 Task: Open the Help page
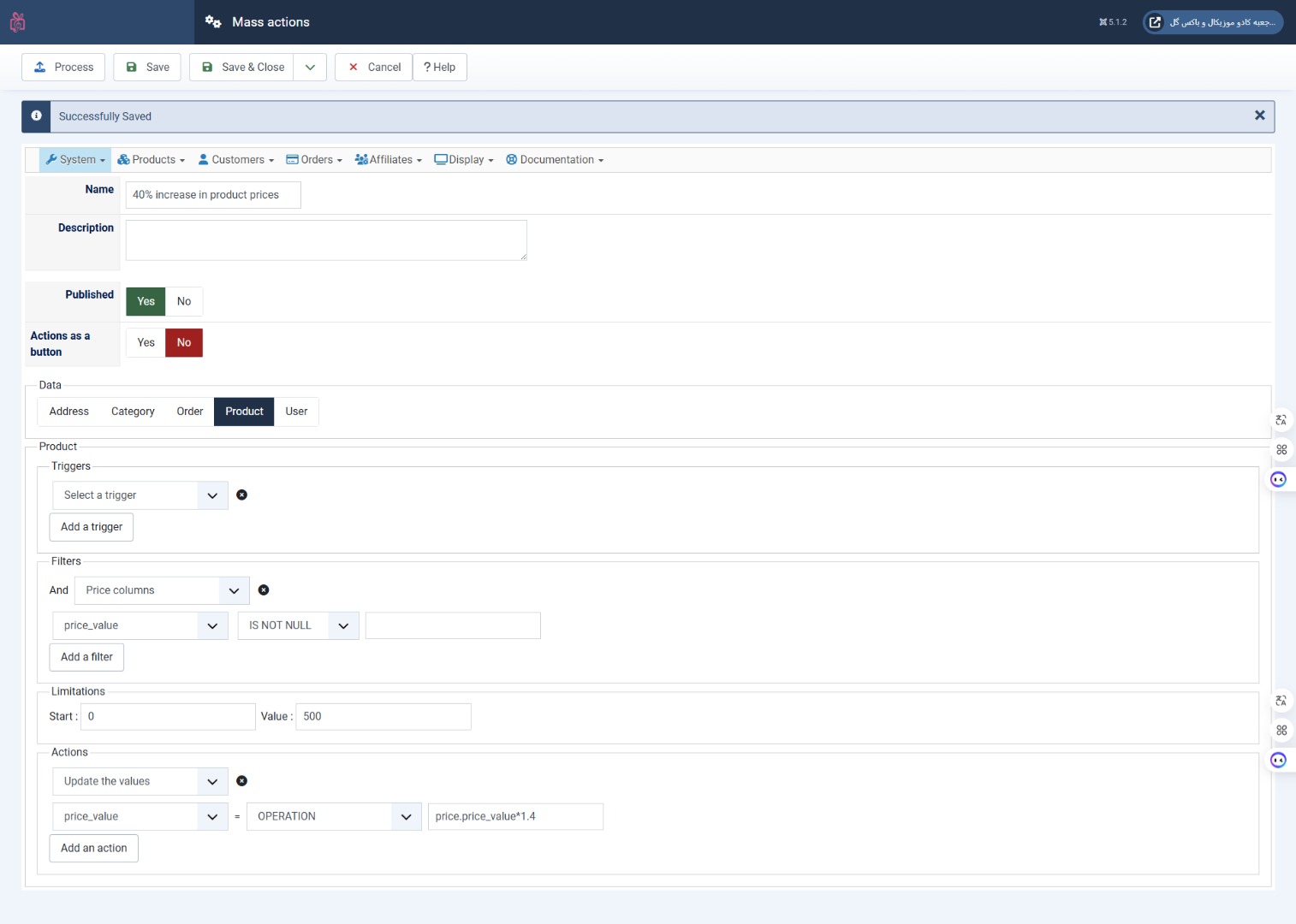440,68
